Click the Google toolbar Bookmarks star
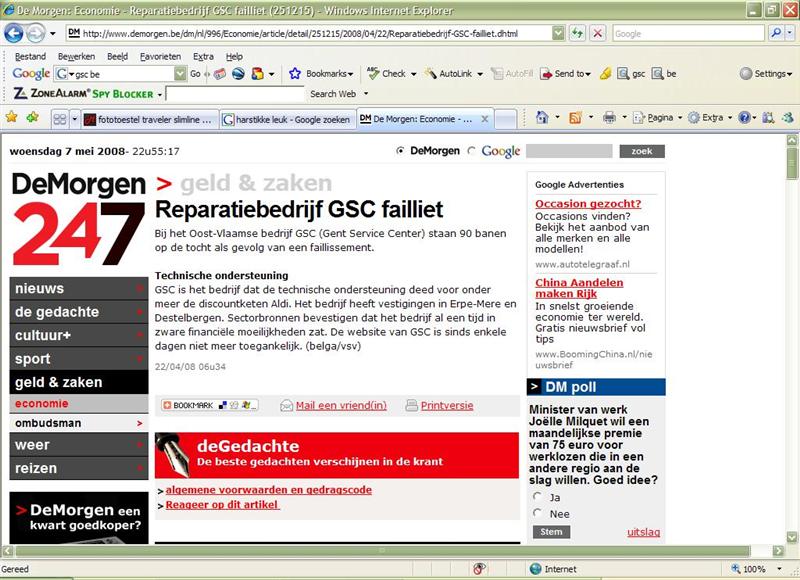Screen dimensions: 800x580 (x=294, y=73)
